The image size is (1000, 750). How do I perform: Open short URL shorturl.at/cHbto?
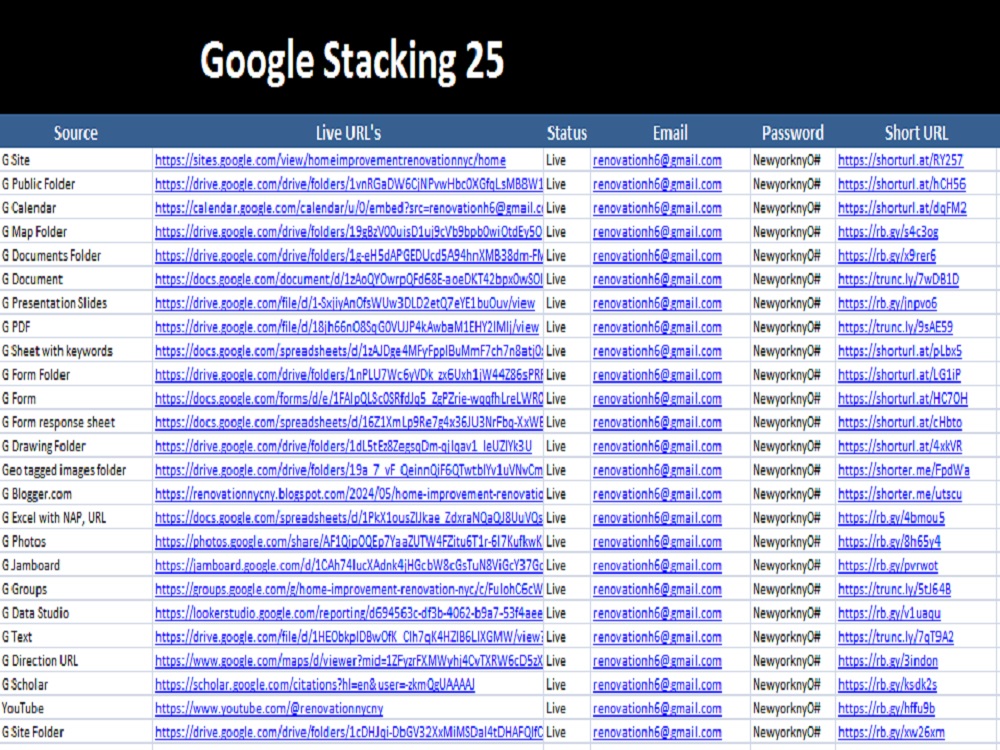[900, 422]
